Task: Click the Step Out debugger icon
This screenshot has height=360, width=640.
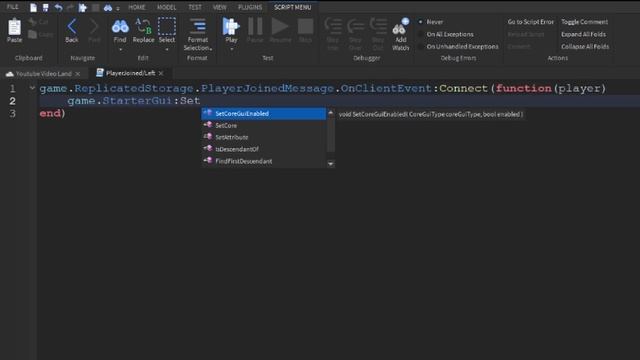Action: point(378,27)
